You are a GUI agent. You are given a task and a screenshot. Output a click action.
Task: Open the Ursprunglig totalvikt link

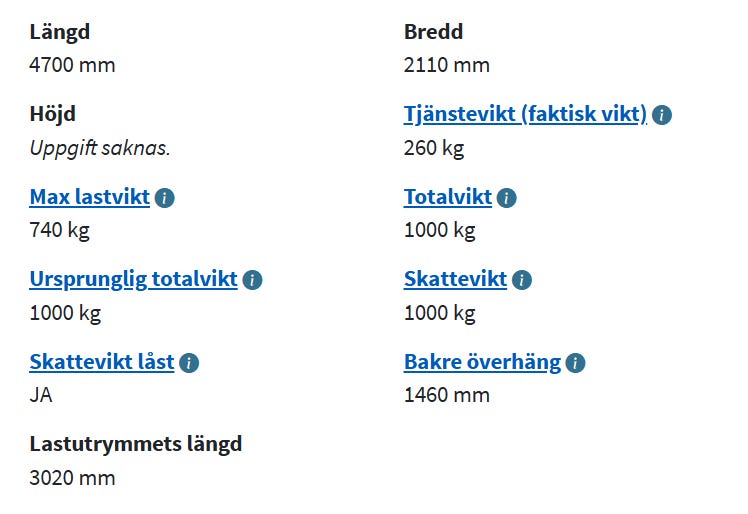point(133,279)
